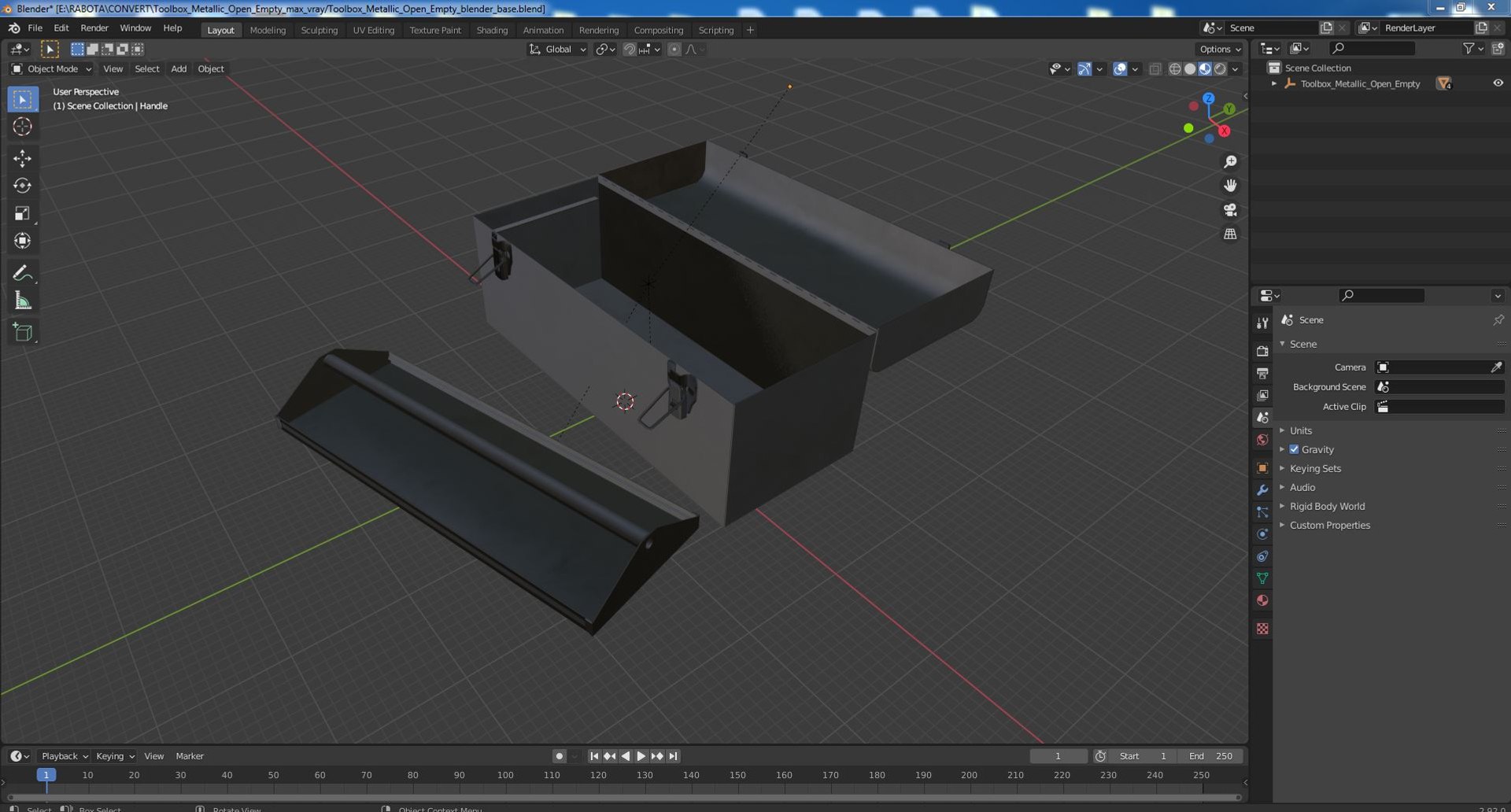1511x812 pixels.
Task: Toggle camera view icon
Action: pos(1230,210)
